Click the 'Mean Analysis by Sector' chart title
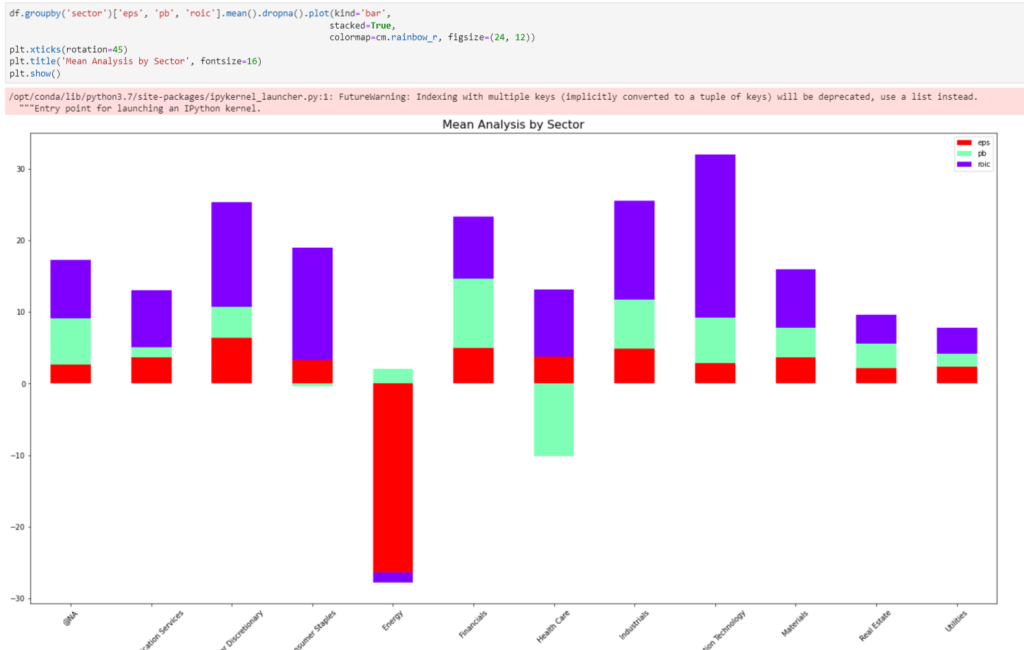This screenshot has height=650, width=1024. pyautogui.click(x=513, y=125)
